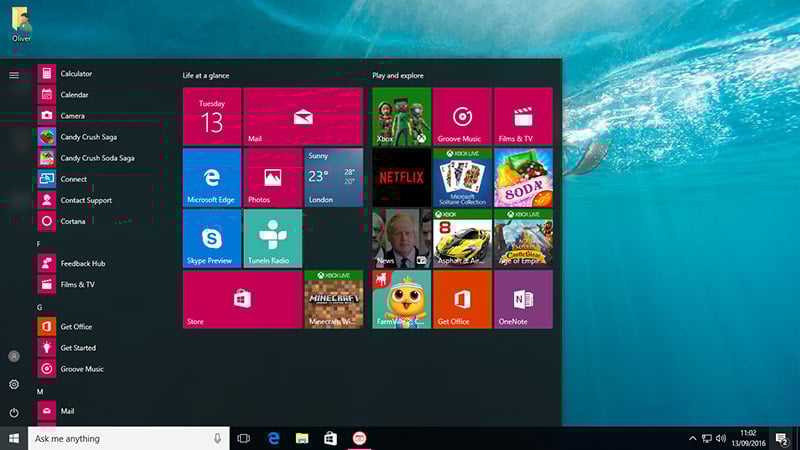Click the Power button icon

pyautogui.click(x=14, y=412)
